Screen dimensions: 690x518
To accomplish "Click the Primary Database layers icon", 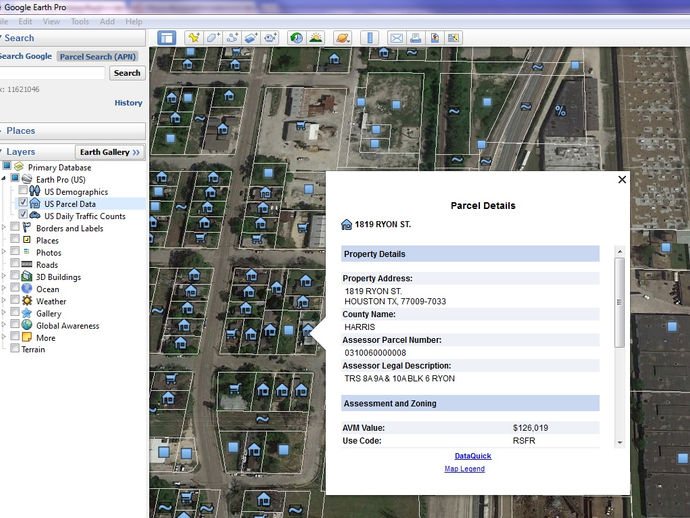I will tap(18, 167).
